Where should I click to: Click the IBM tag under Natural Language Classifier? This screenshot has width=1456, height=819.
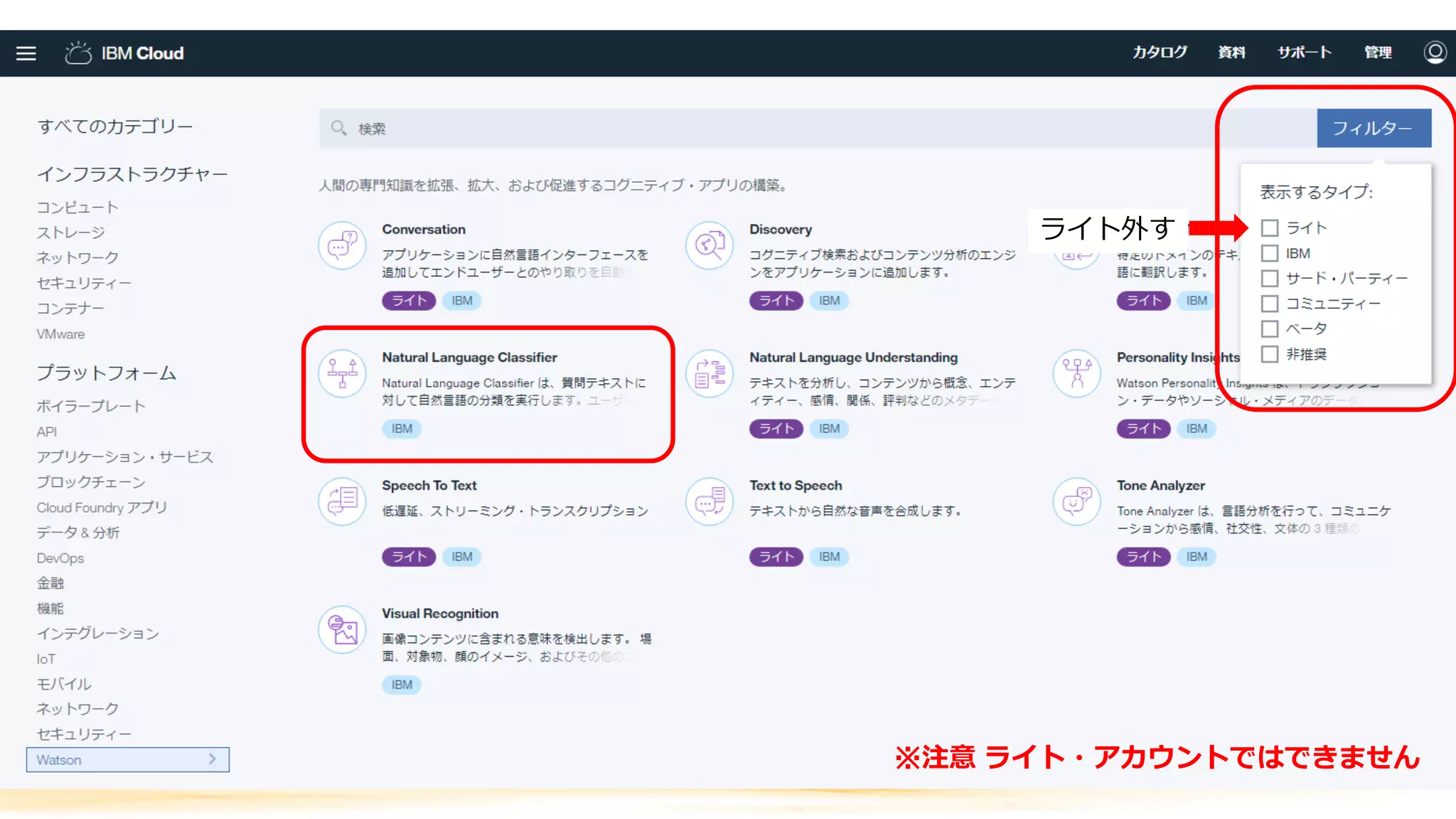[x=402, y=429]
